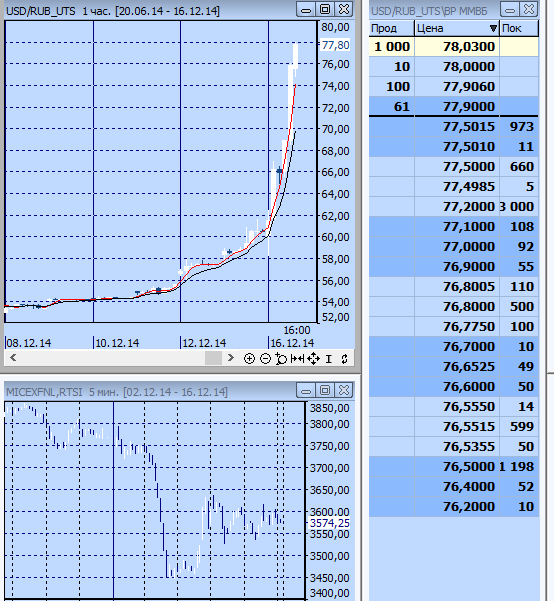
Task: Maximize the USD/RUB_UTS chart window
Action: pyautogui.click(x=325, y=10)
